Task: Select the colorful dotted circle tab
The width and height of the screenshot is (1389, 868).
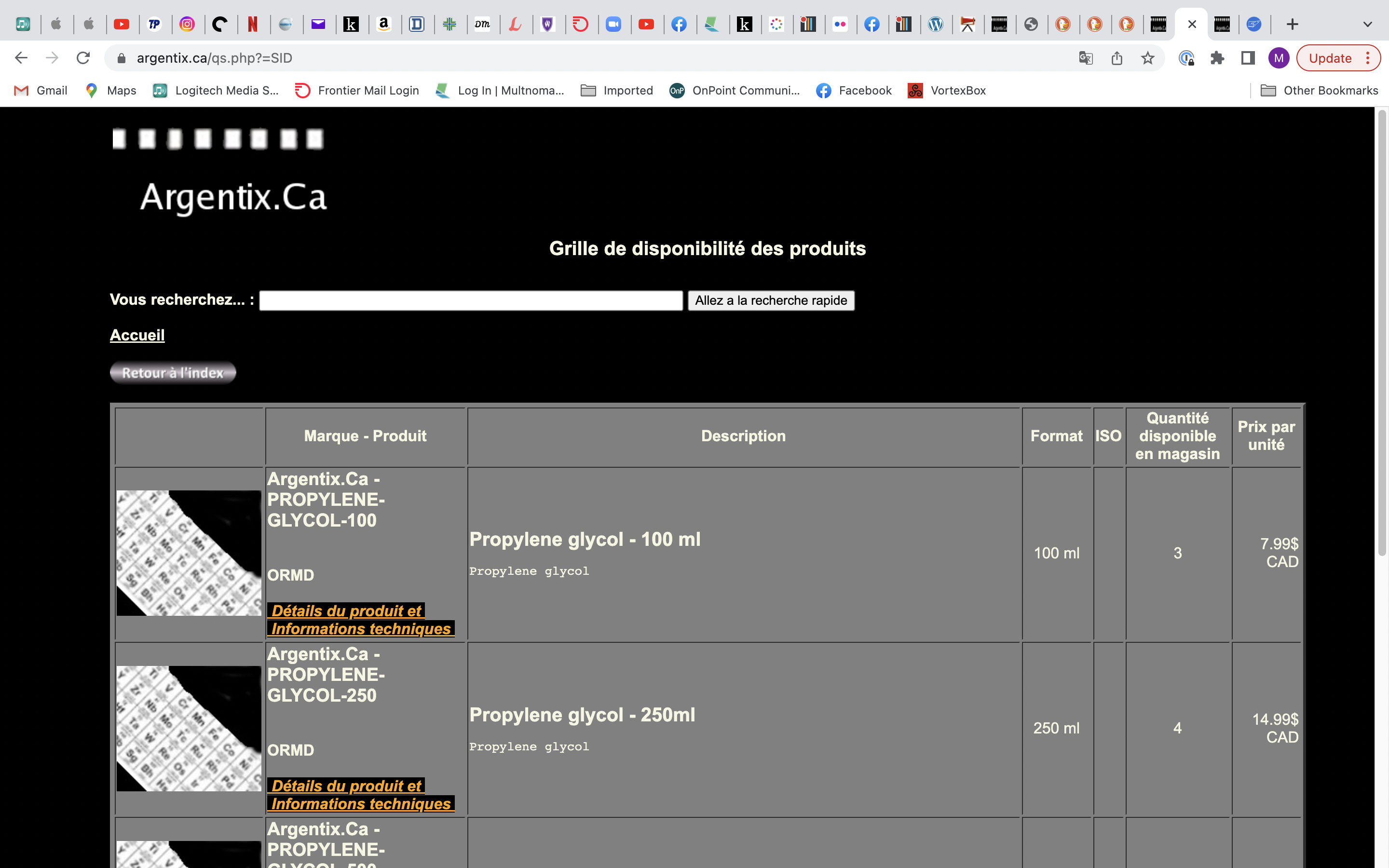Action: (776, 24)
